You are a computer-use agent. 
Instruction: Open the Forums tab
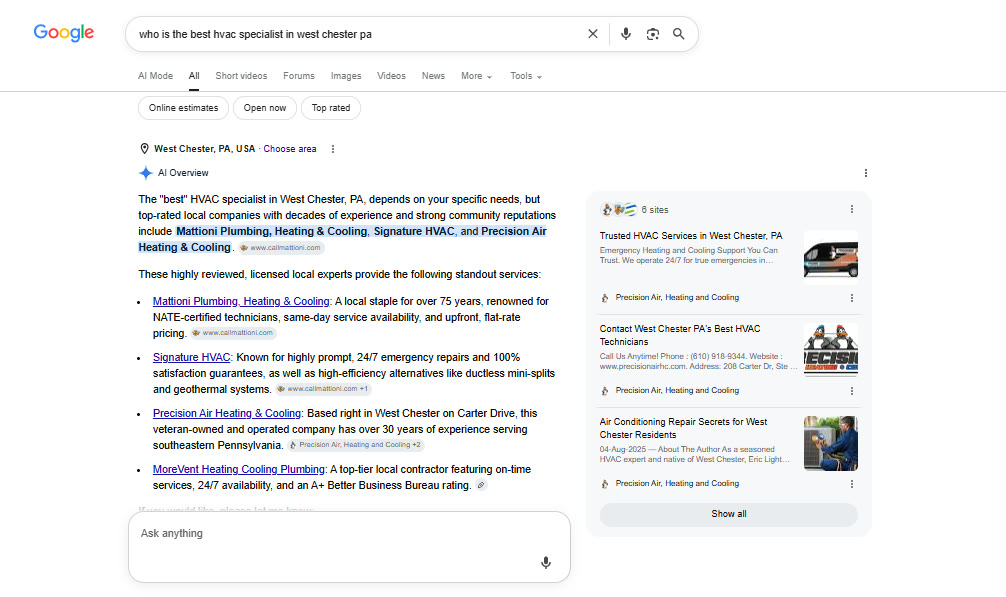coord(299,76)
